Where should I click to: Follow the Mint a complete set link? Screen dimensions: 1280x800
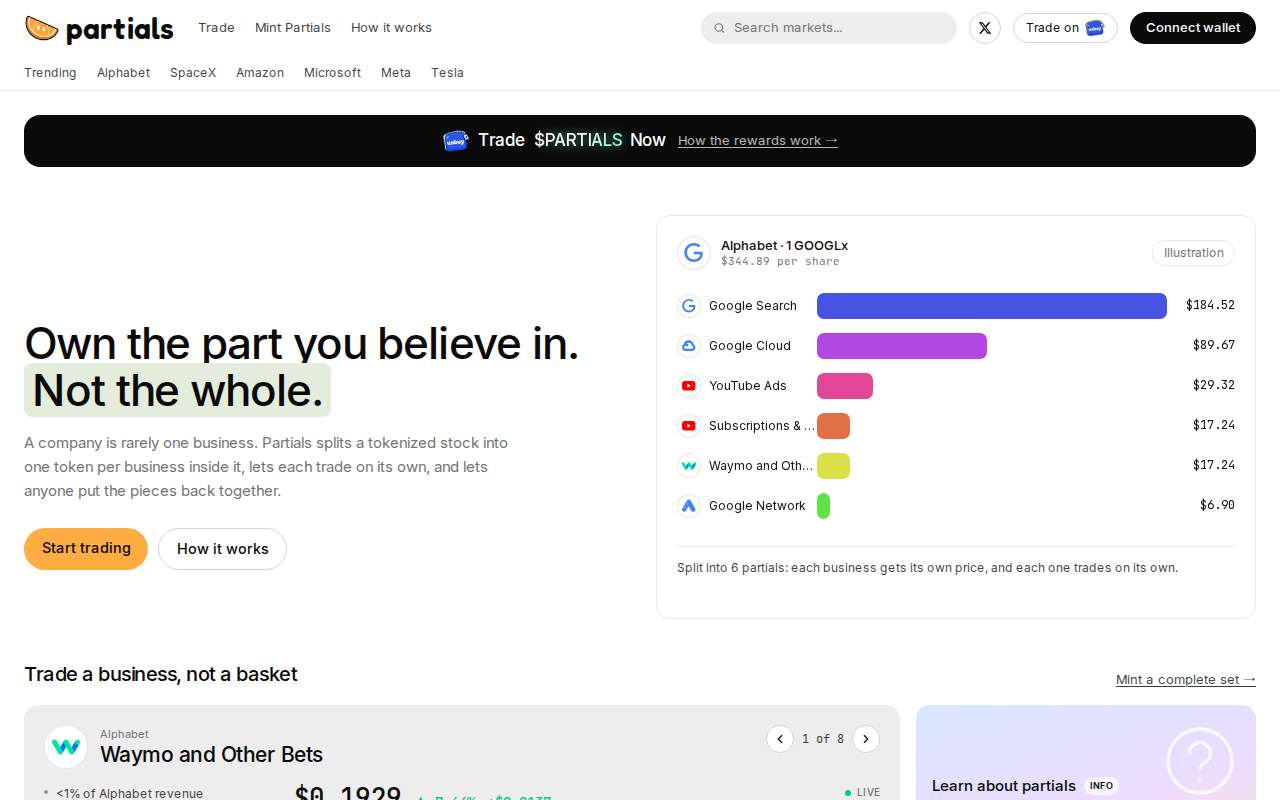tap(1186, 680)
